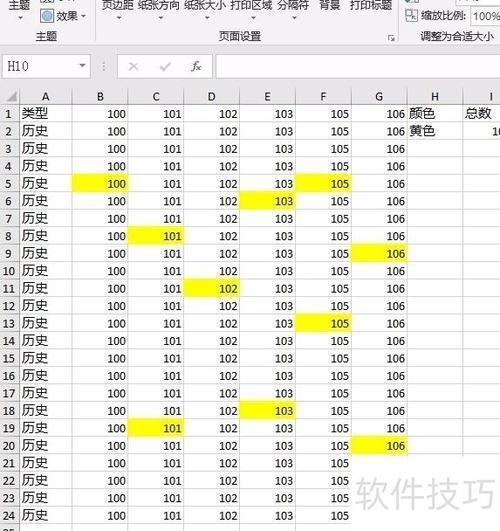Select column B header
Viewport: 500px width, 531px height.
pyautogui.click(x=100, y=97)
